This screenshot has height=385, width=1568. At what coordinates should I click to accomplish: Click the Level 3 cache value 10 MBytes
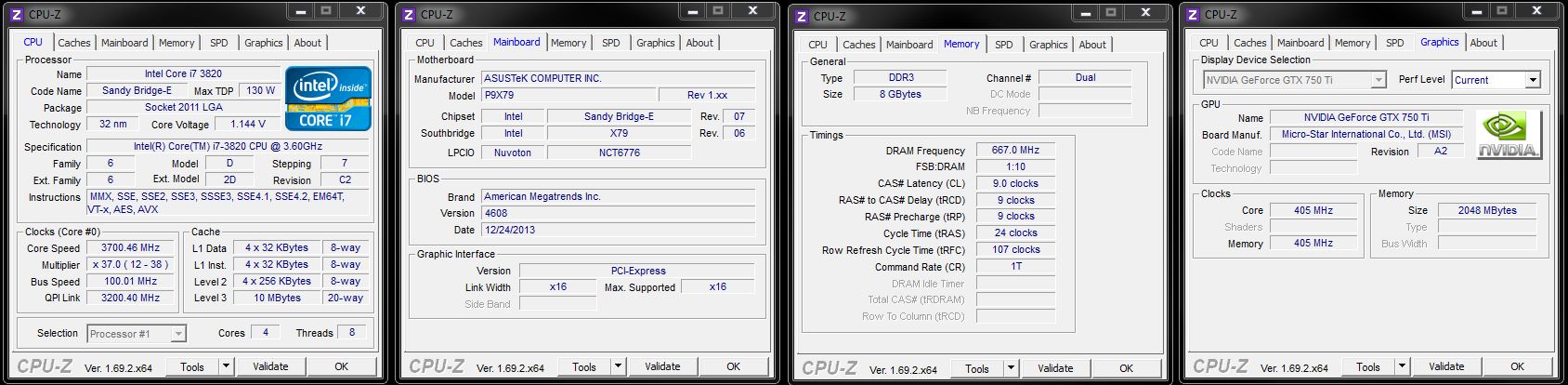click(277, 298)
